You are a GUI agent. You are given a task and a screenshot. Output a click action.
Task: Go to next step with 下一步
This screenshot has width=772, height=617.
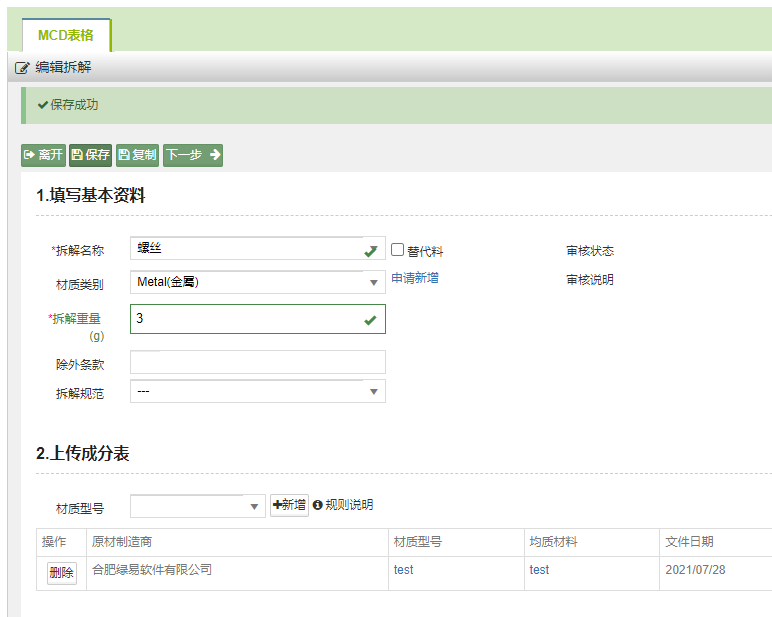192,155
